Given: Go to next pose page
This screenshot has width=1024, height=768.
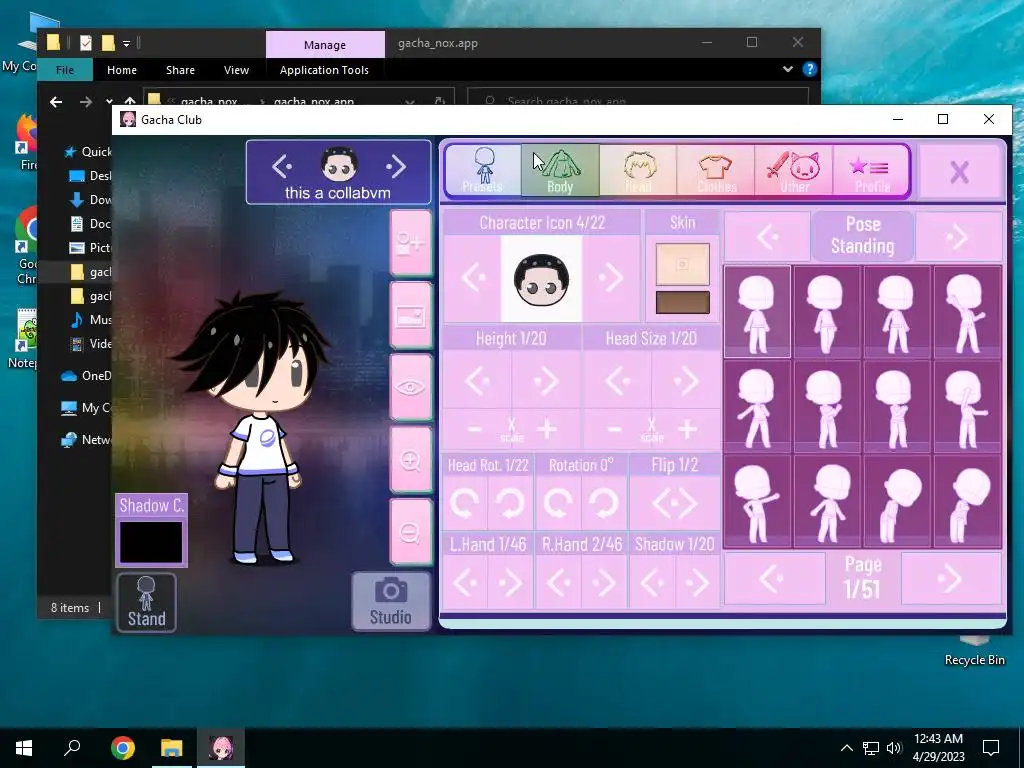Looking at the screenshot, I should pyautogui.click(x=951, y=578).
